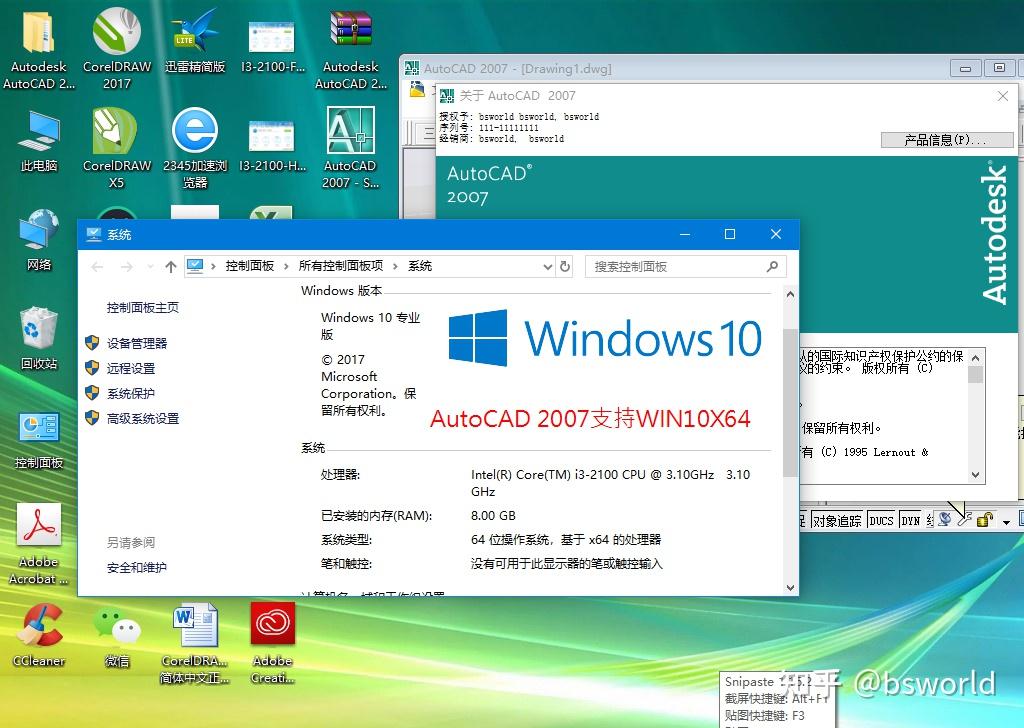Open the 回收站 (Recycle Bin)
This screenshot has height=728, width=1024.
[38, 330]
